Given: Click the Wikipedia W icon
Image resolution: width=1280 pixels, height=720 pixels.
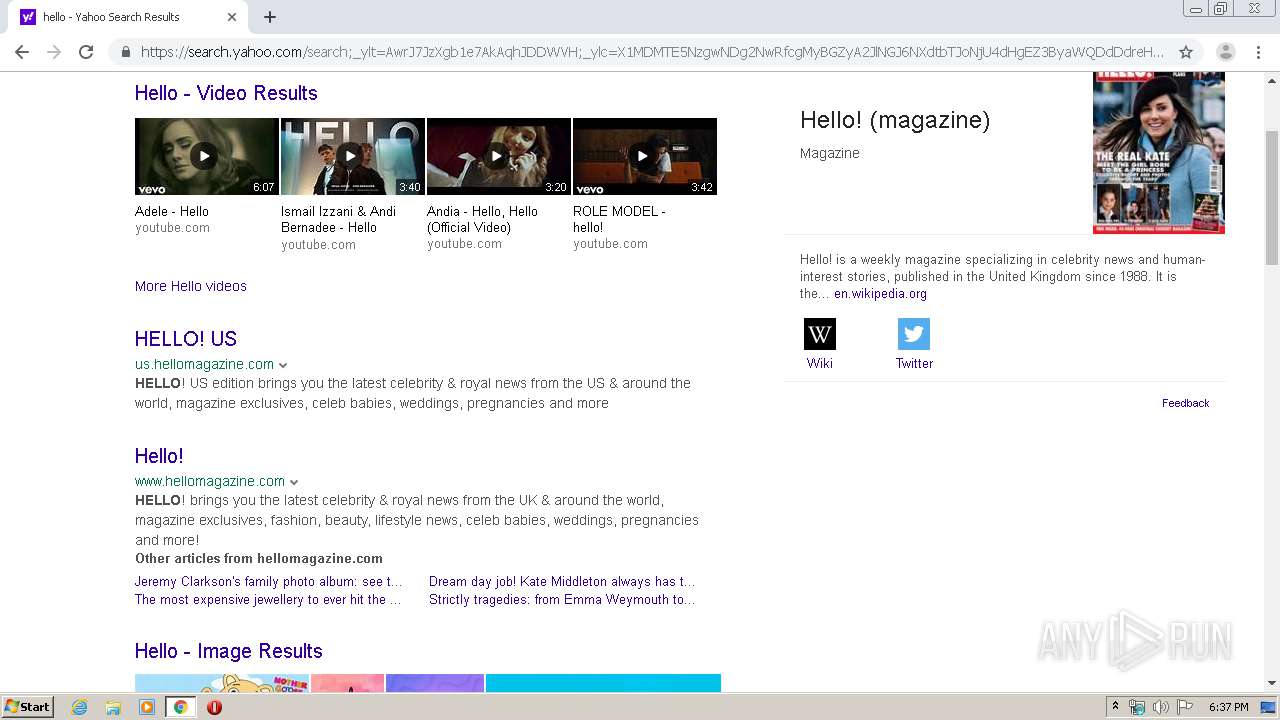Looking at the screenshot, I should pos(820,334).
